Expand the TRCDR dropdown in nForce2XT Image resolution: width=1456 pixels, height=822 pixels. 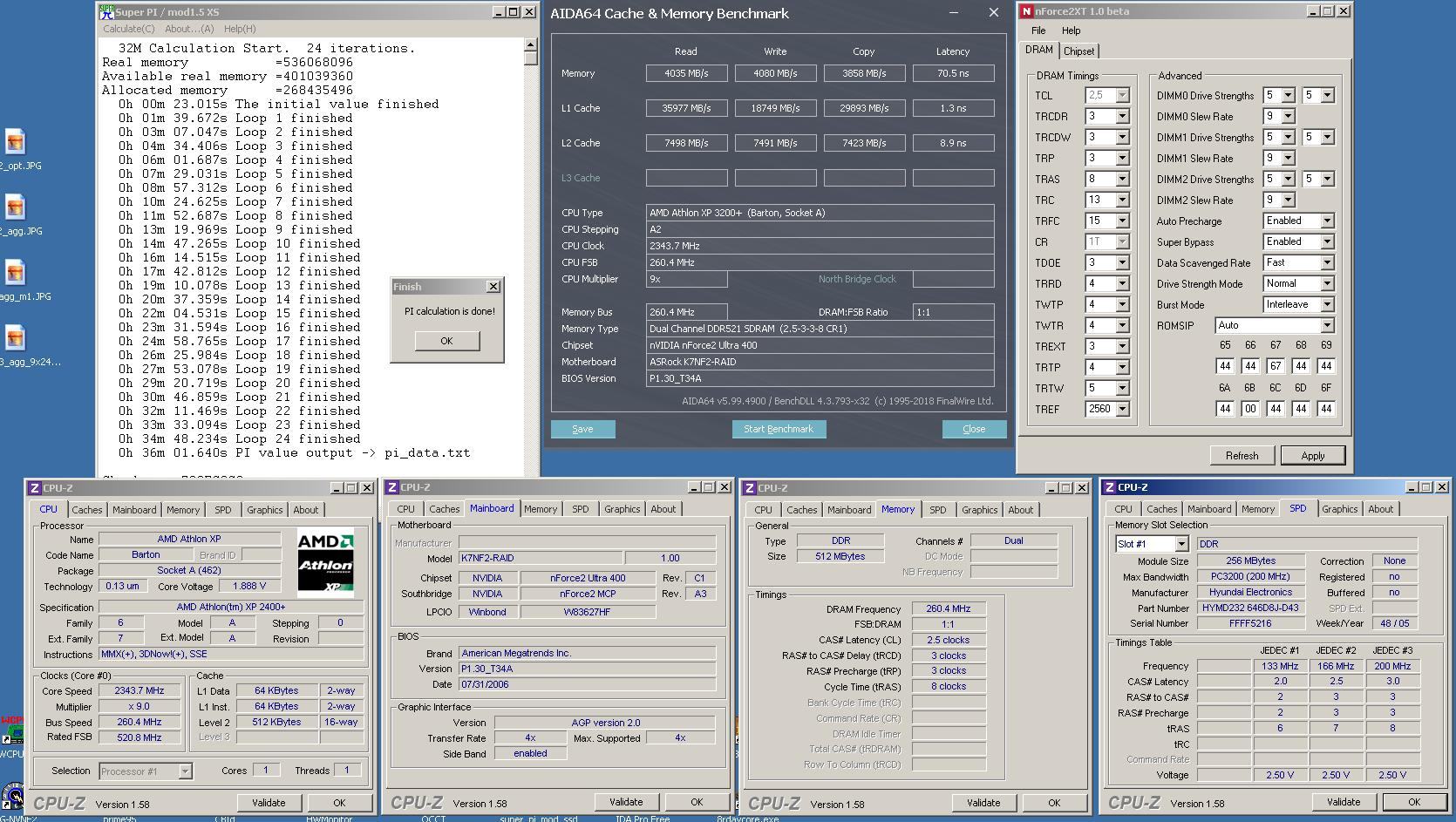1122,116
